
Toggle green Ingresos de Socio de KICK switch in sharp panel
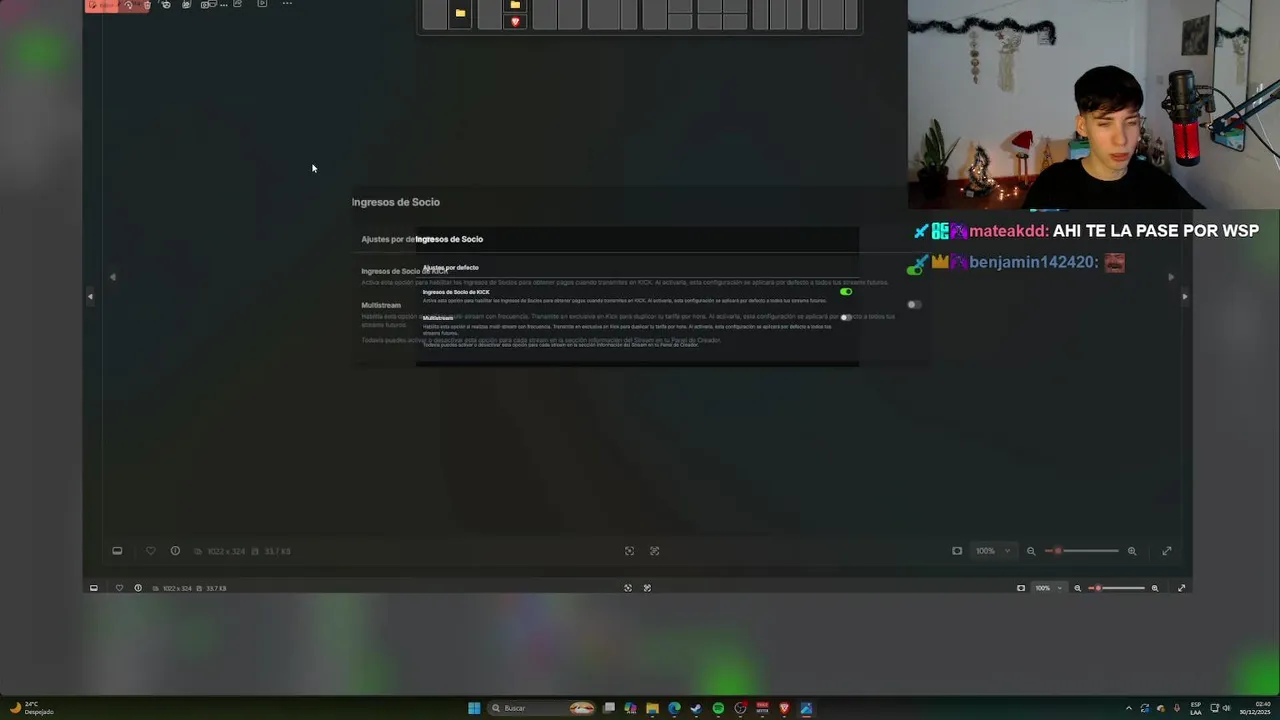click(x=846, y=292)
